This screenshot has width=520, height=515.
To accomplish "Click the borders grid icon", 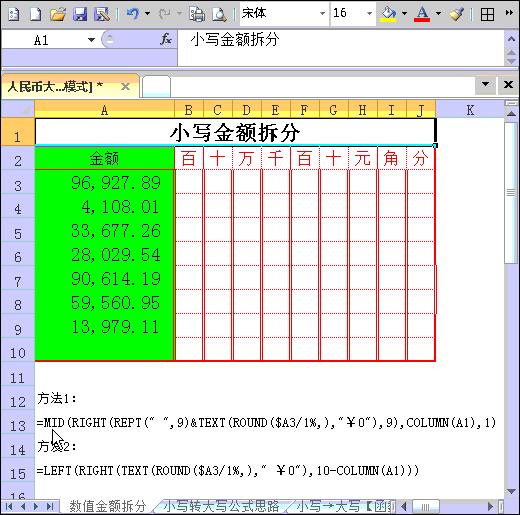I will point(487,14).
